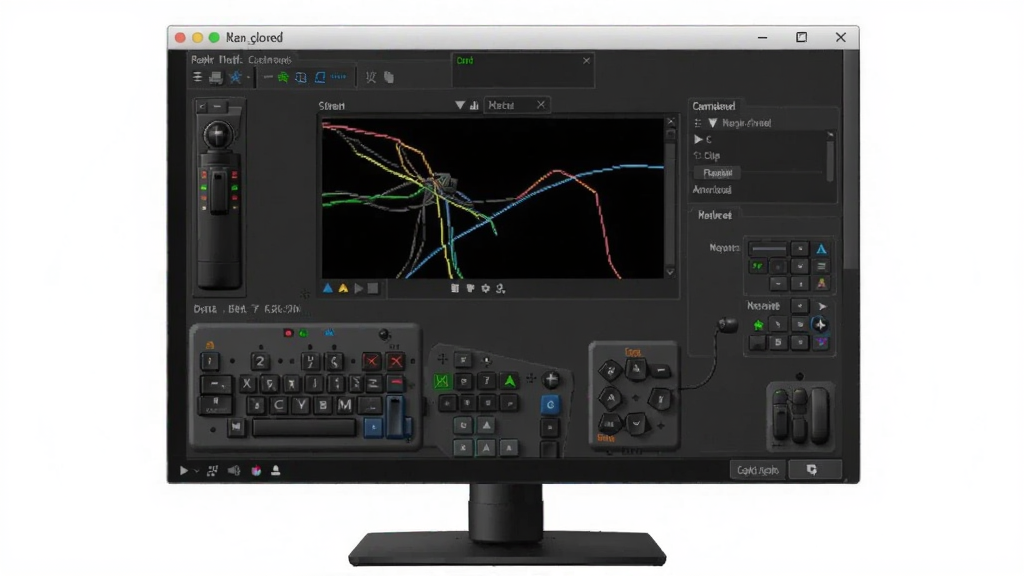Image resolution: width=1024 pixels, height=576 pixels.
Task: Click the yellow warning triangle below viewer
Action: point(343,288)
